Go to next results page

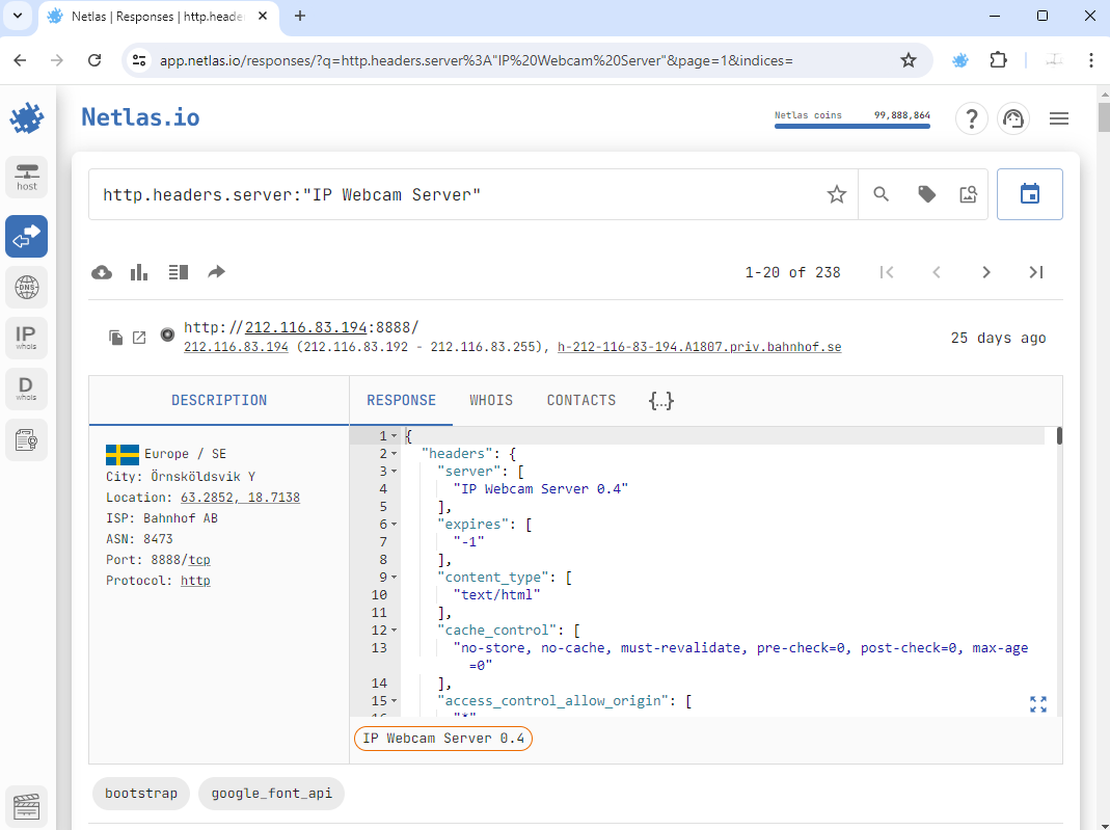986,272
